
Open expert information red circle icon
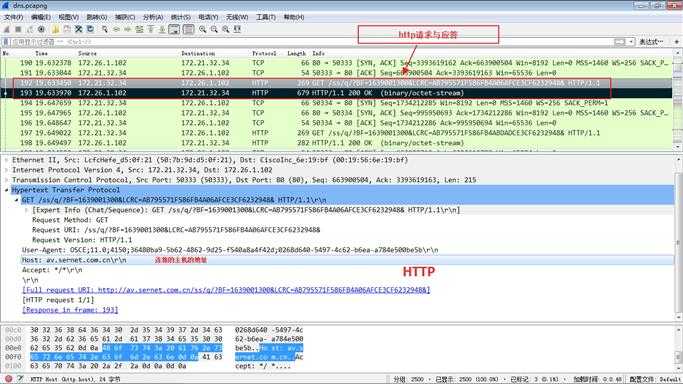(x=8, y=379)
